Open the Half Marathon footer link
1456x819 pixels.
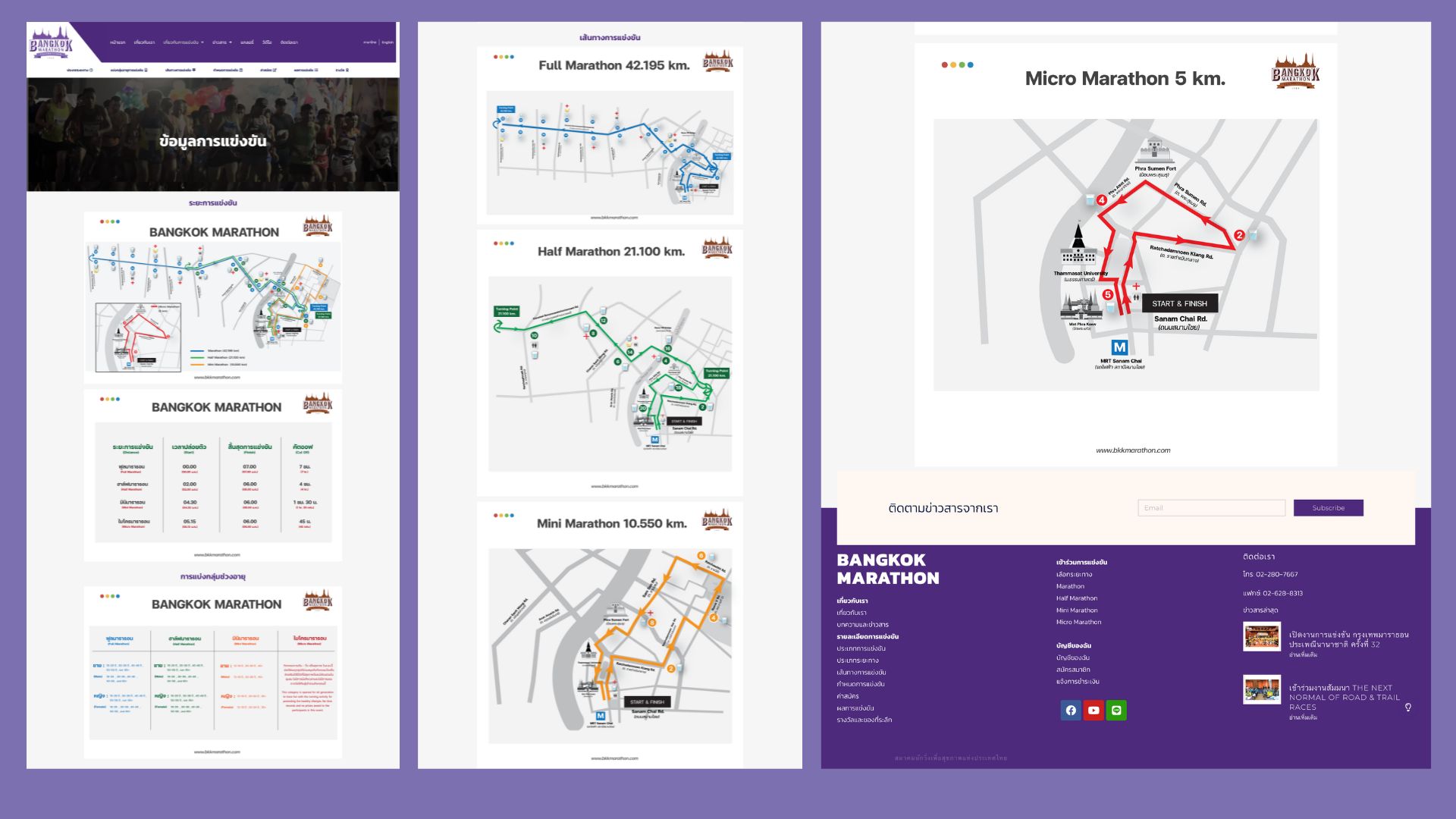coord(1076,598)
